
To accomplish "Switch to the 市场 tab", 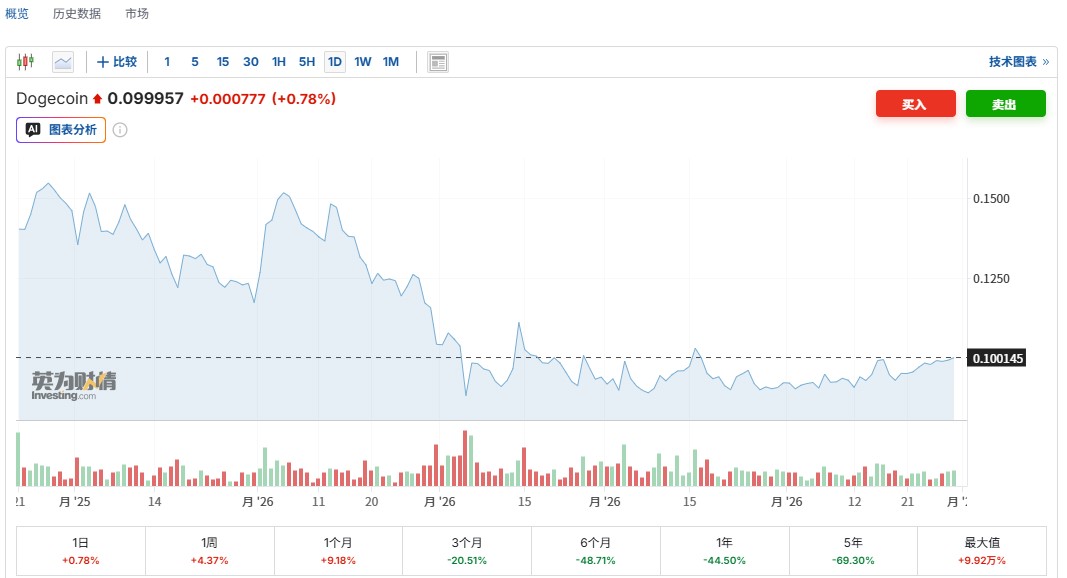I will point(137,14).
